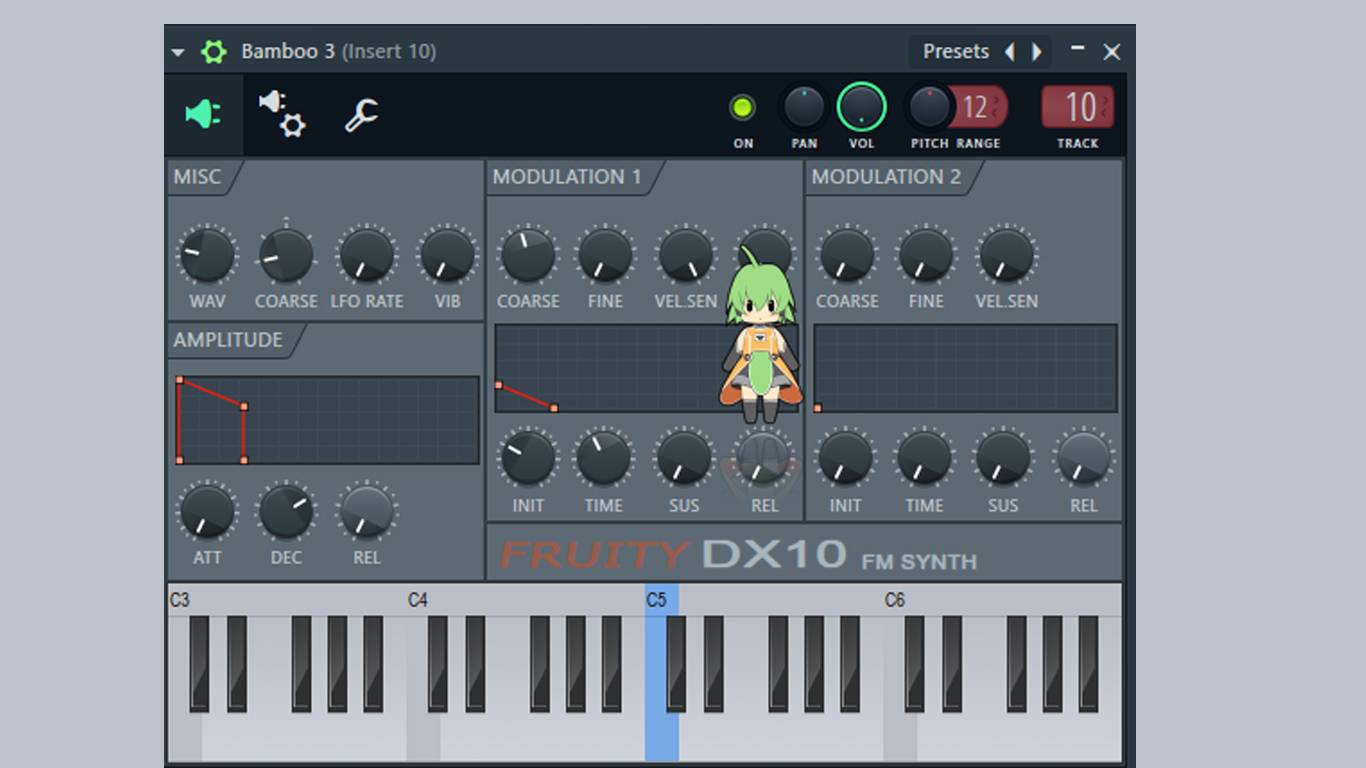This screenshot has height=768, width=1366.
Task: Toggle the green ON light
Action: 743,107
